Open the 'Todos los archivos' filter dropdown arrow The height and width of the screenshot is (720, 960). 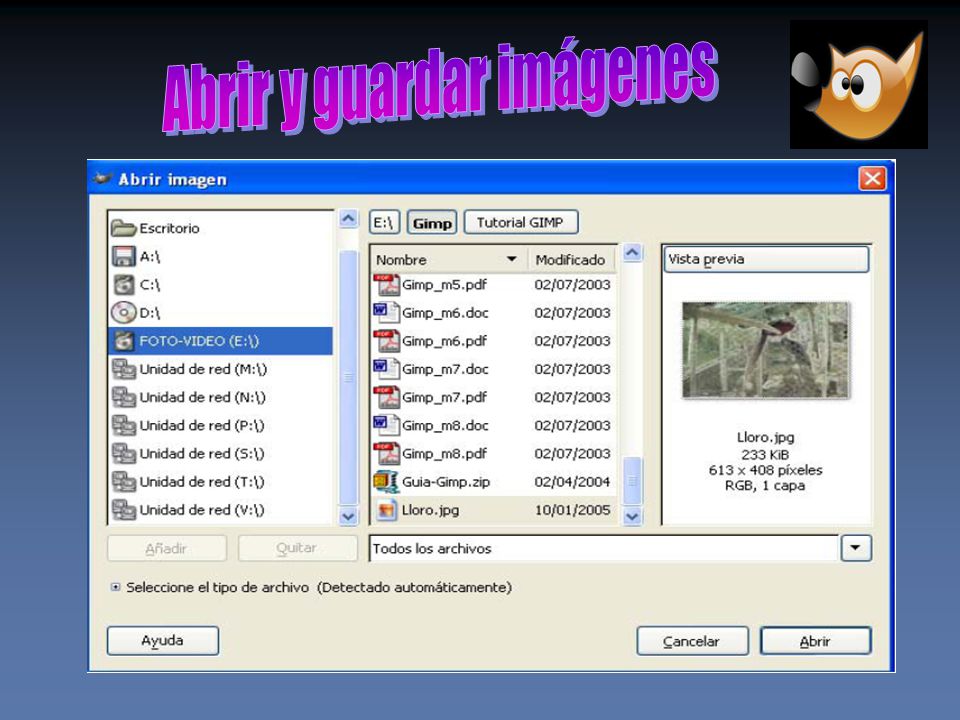point(856,548)
